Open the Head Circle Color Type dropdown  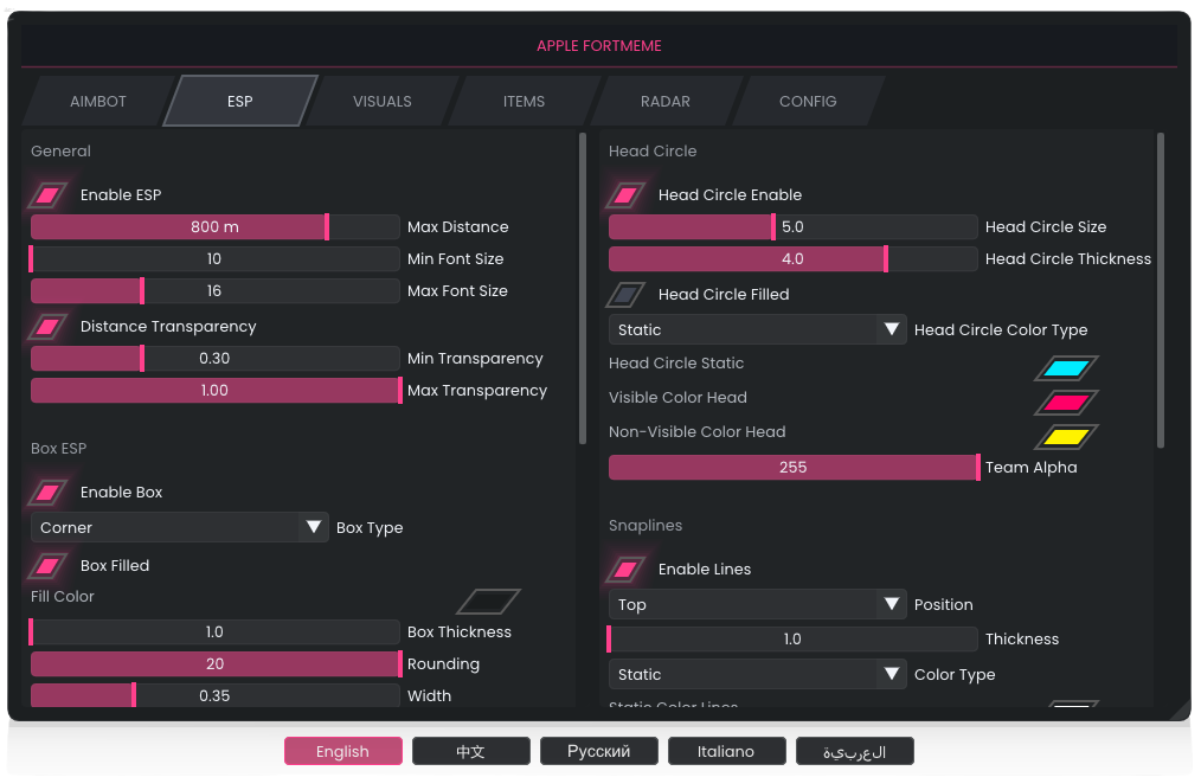tap(757, 330)
